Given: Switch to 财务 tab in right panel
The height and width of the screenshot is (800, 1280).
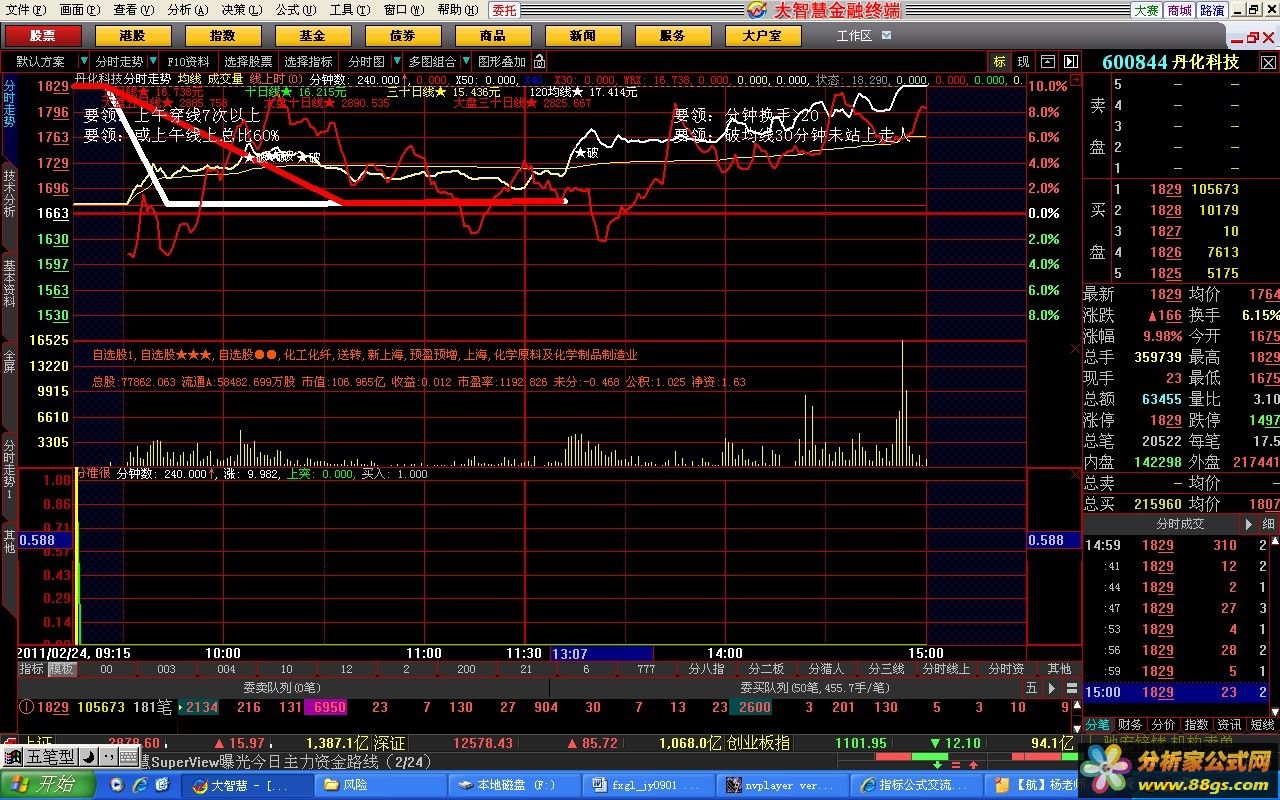Looking at the screenshot, I should pyautogui.click(x=1130, y=725).
